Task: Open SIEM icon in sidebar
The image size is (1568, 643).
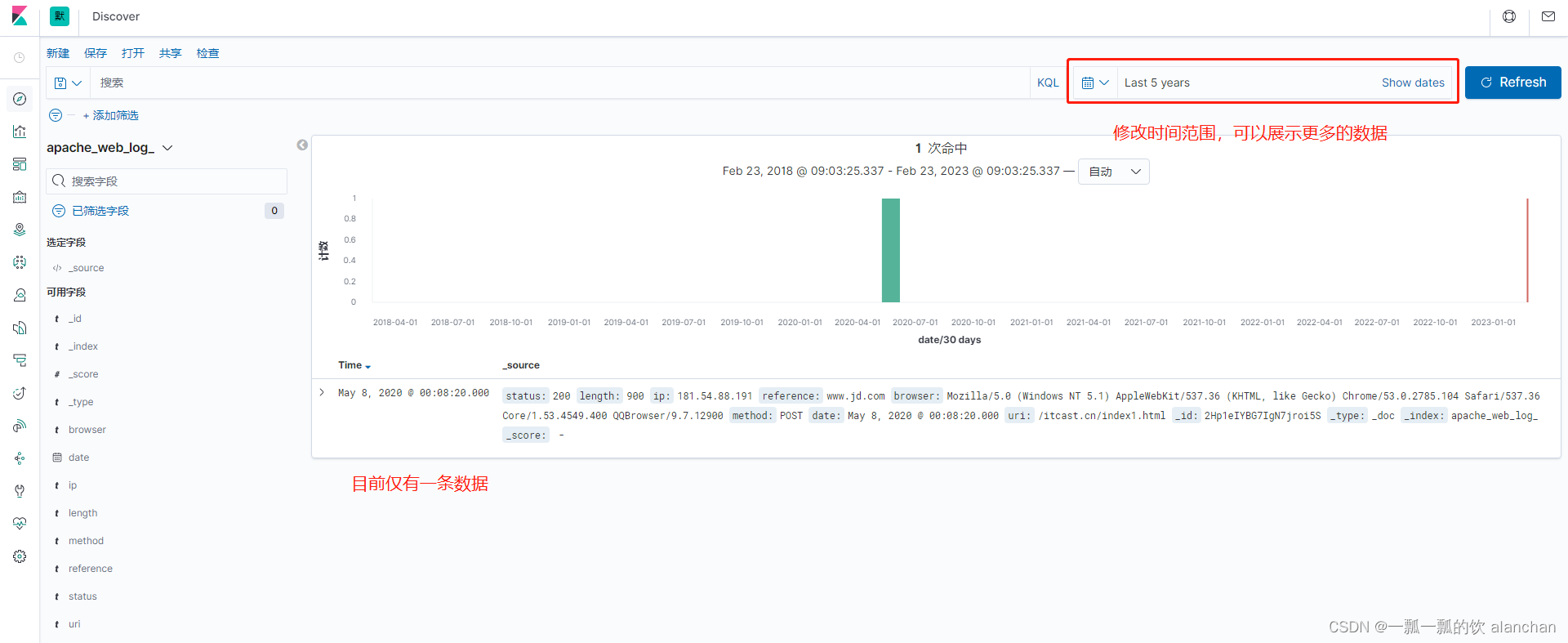Action: (20, 426)
